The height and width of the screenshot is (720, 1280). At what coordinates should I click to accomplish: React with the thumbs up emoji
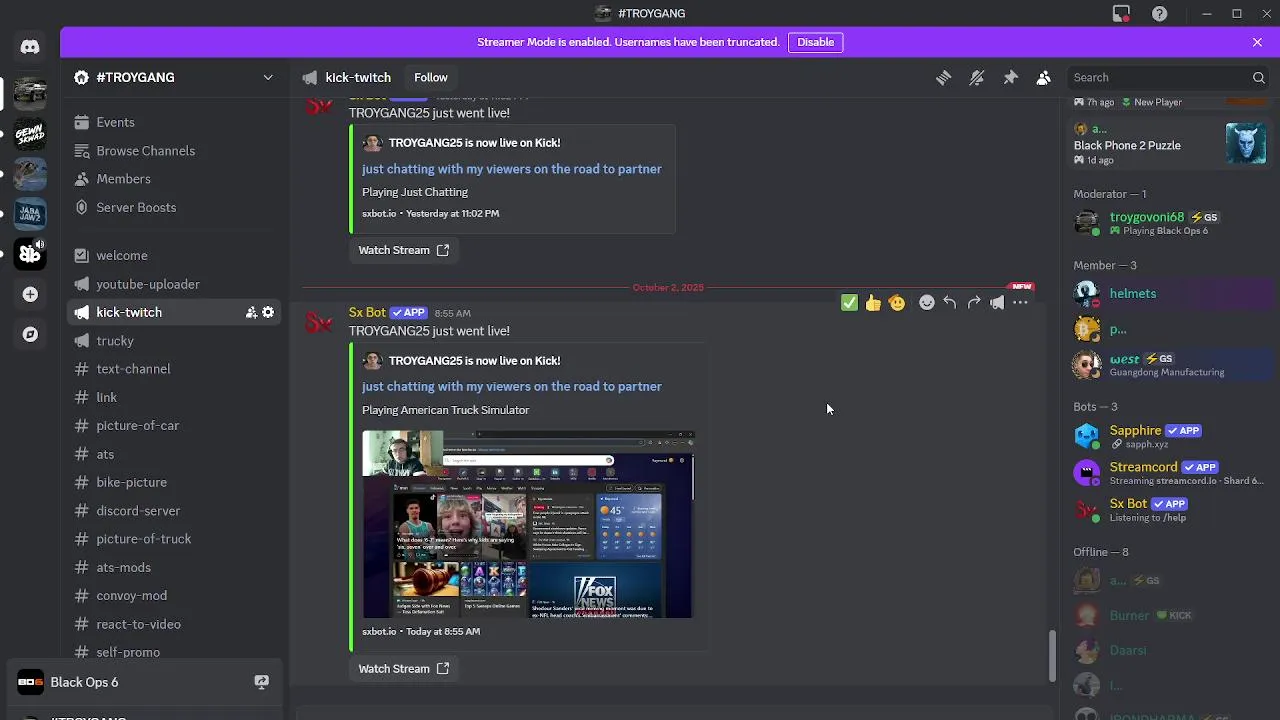tap(873, 302)
